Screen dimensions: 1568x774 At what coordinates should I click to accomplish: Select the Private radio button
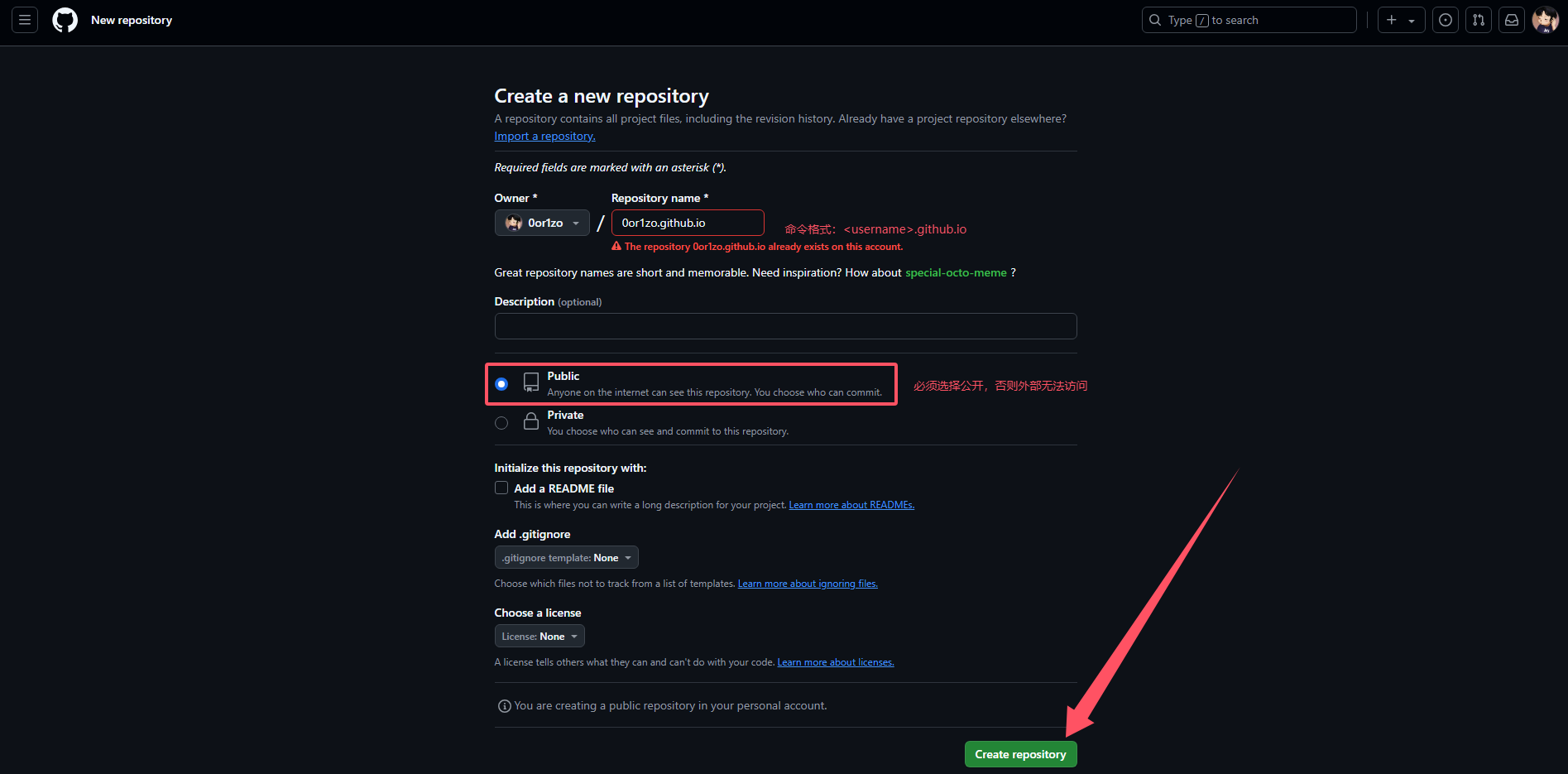tap(501, 423)
